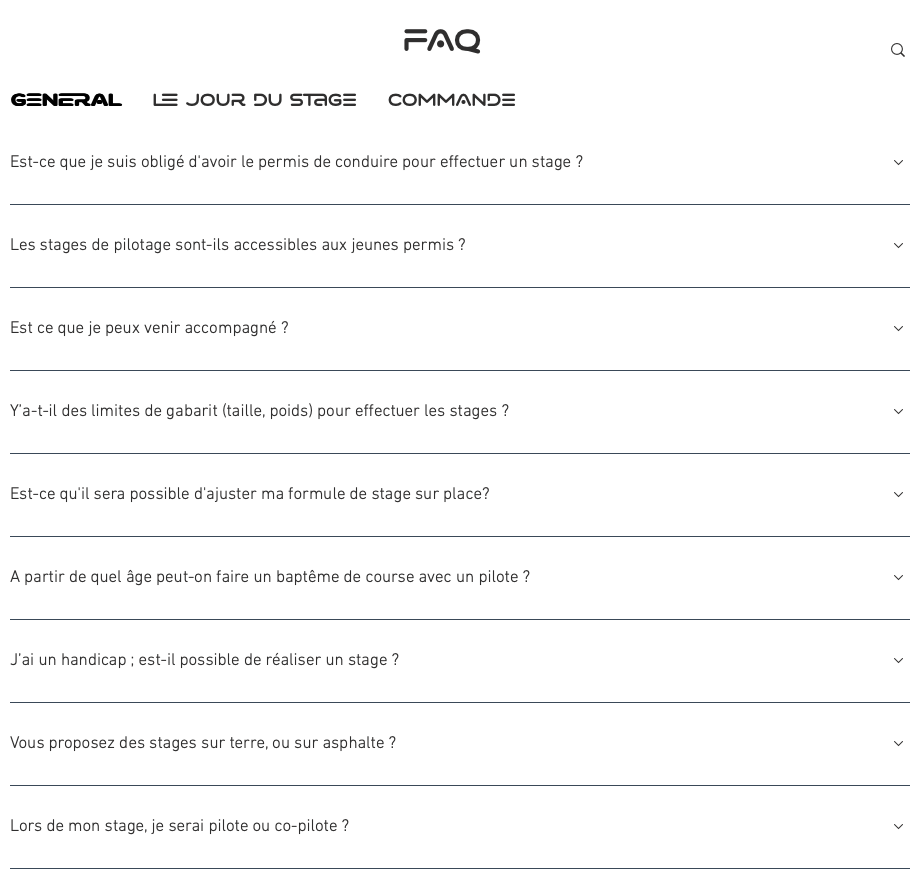
Task: Open the handicap question chevron
Action: [x=898, y=661]
